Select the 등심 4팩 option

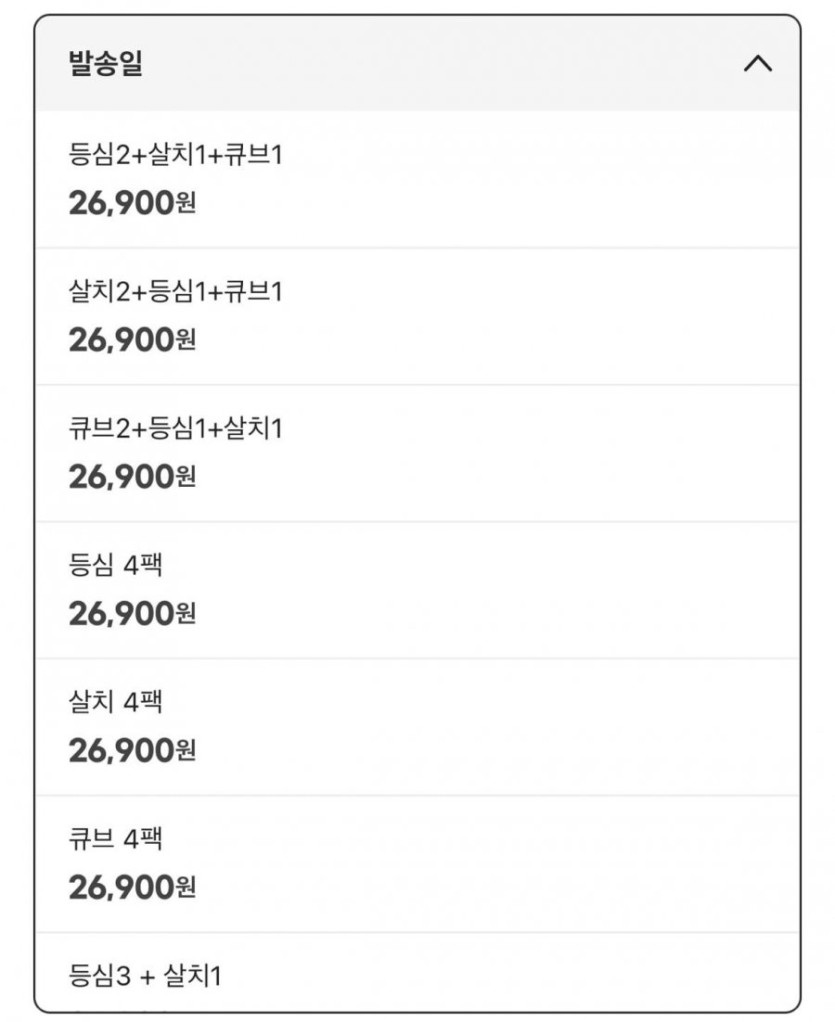(x=115, y=566)
